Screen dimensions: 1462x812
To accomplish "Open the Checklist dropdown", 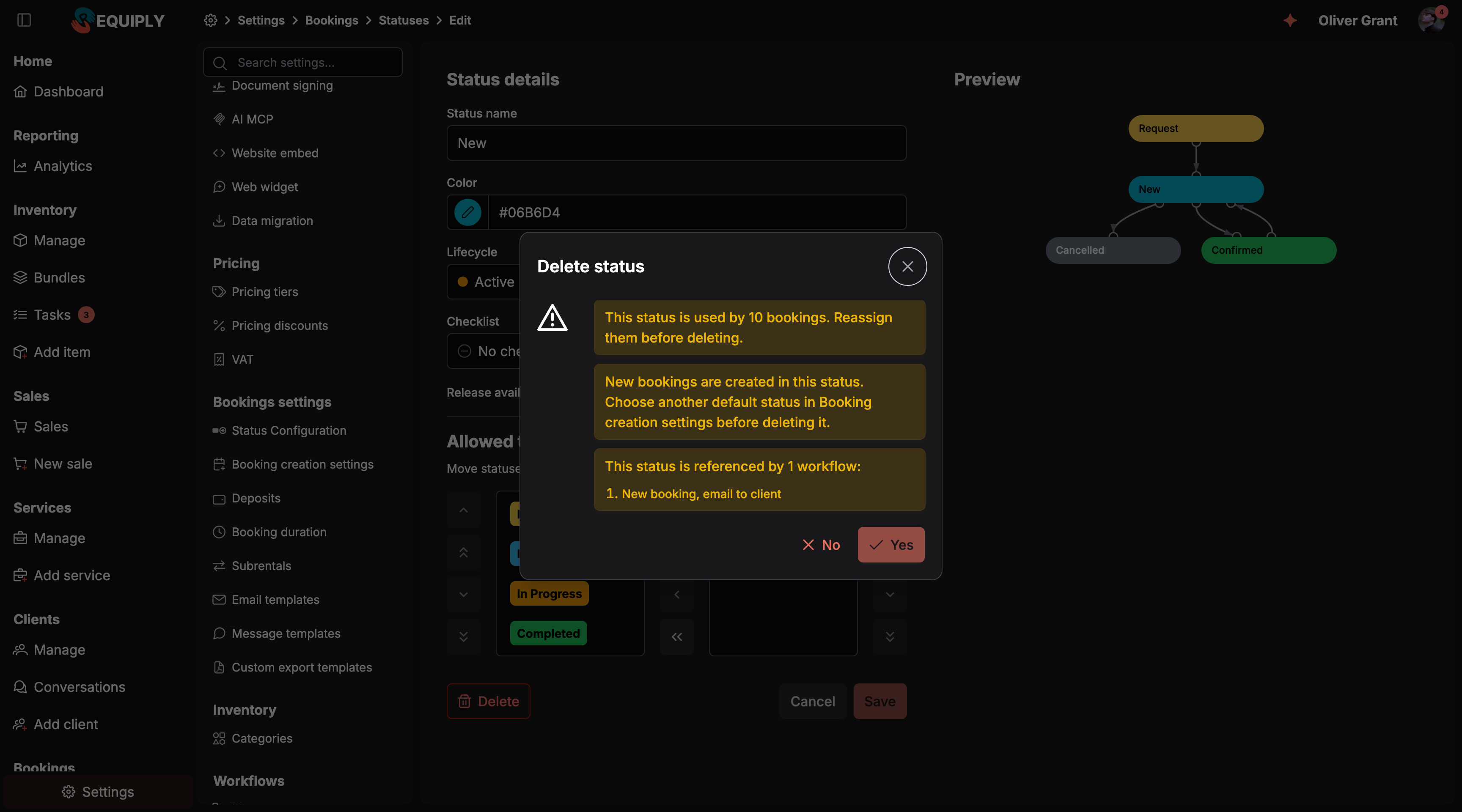I will pyautogui.click(x=483, y=351).
